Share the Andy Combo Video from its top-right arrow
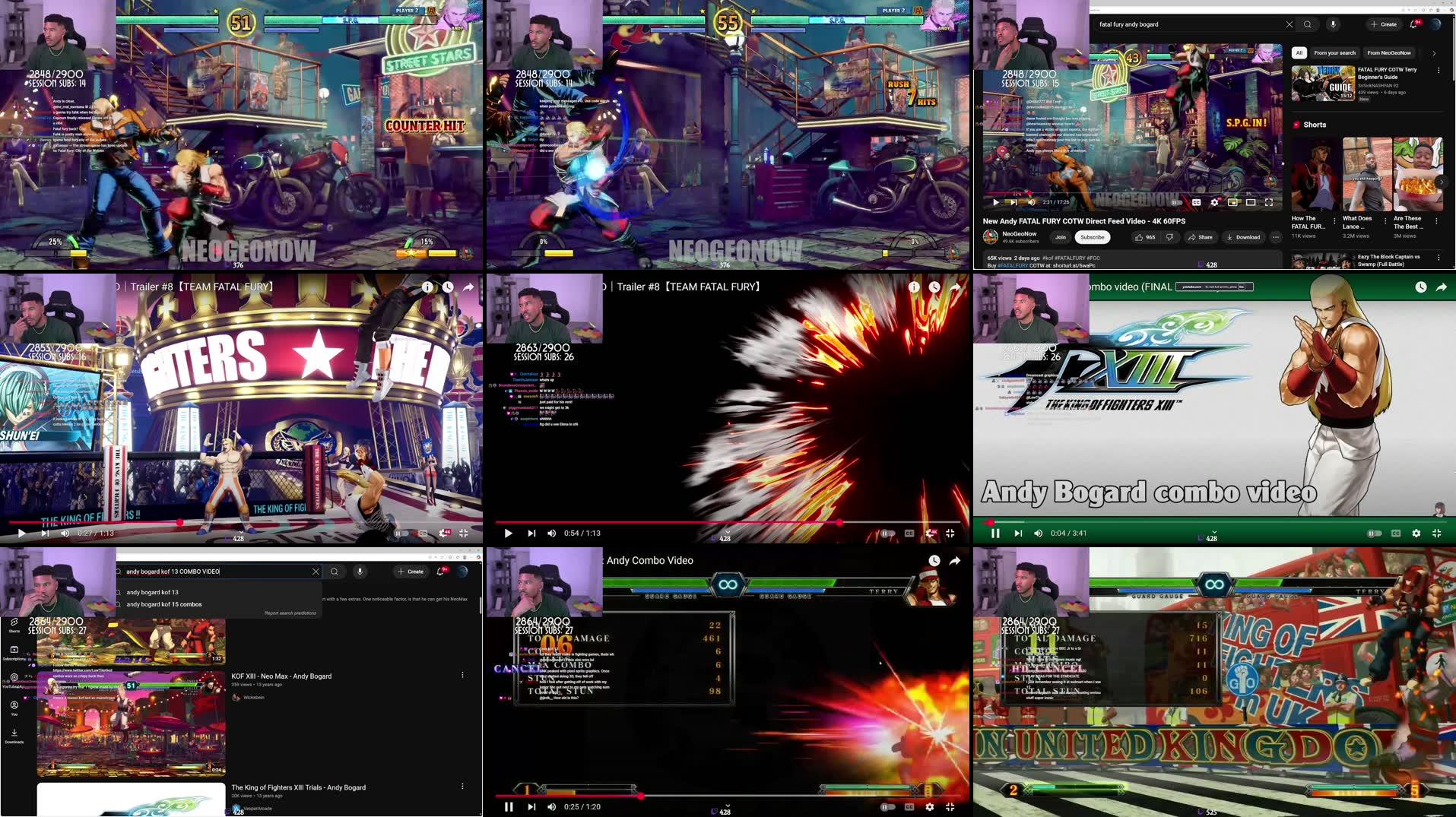The image size is (1456, 817). [x=955, y=560]
